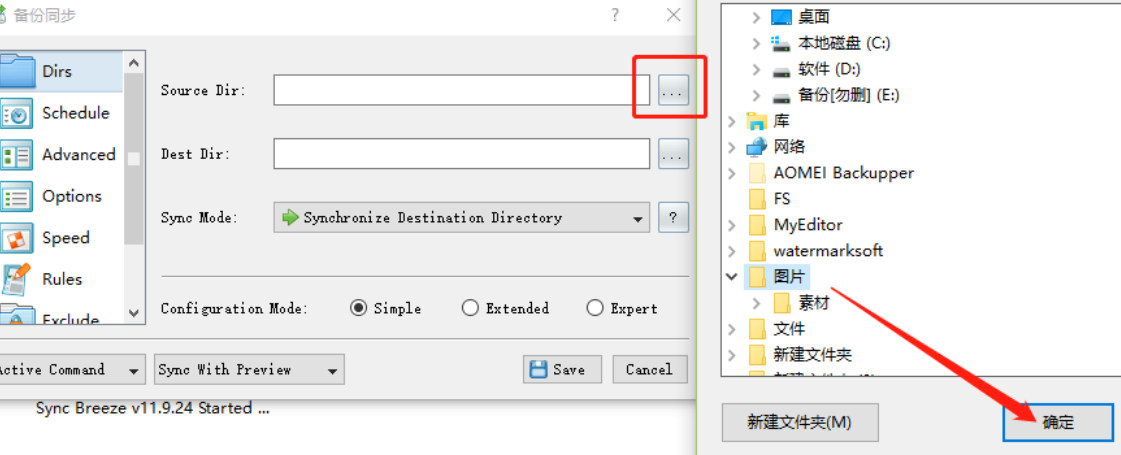Expand the 本地磁盘 (C:) node
This screenshot has width=1121, height=455.
click(x=756, y=43)
